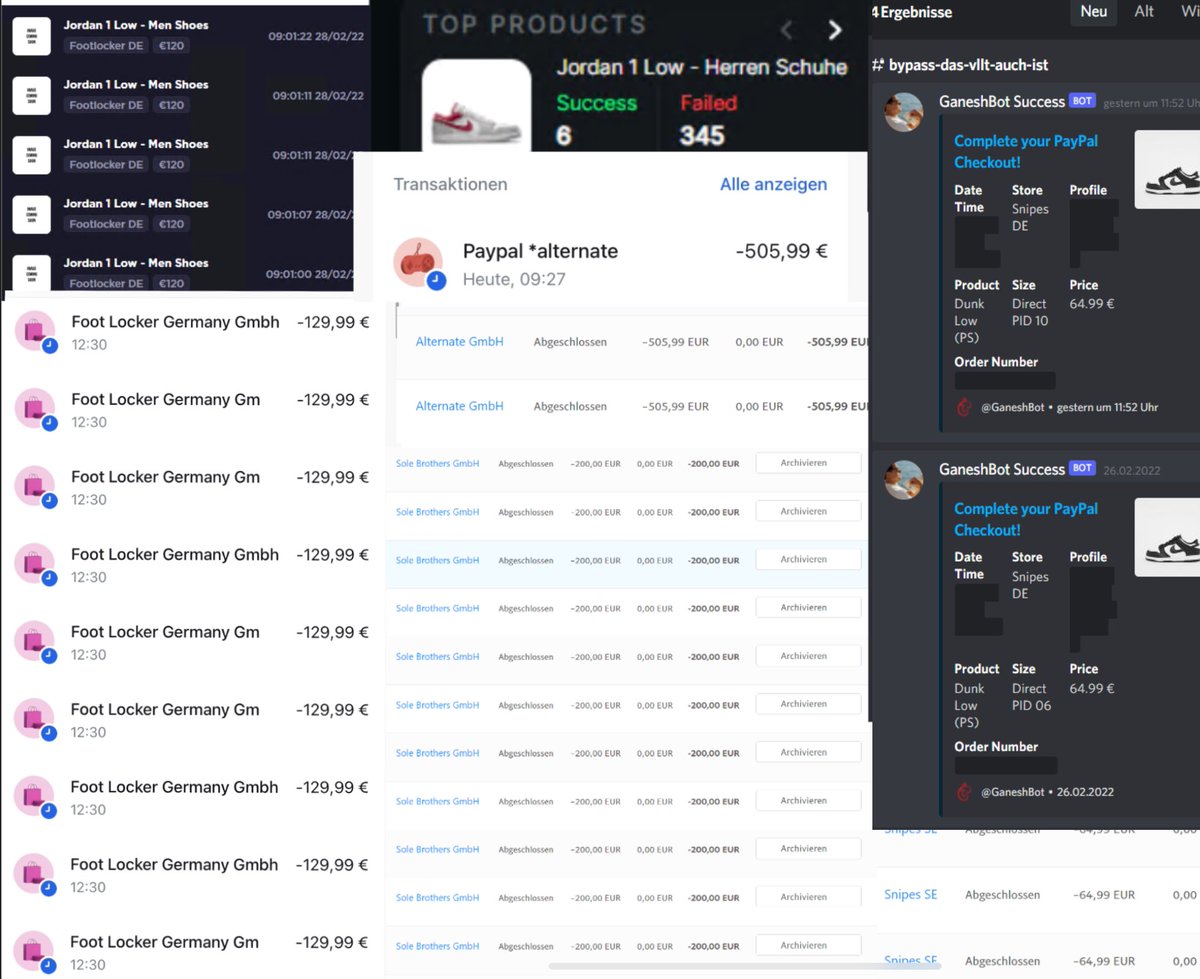Click Archivieren in the highlighted Sole Brothers row
Image resolution: width=1200 pixels, height=979 pixels.
[808, 559]
